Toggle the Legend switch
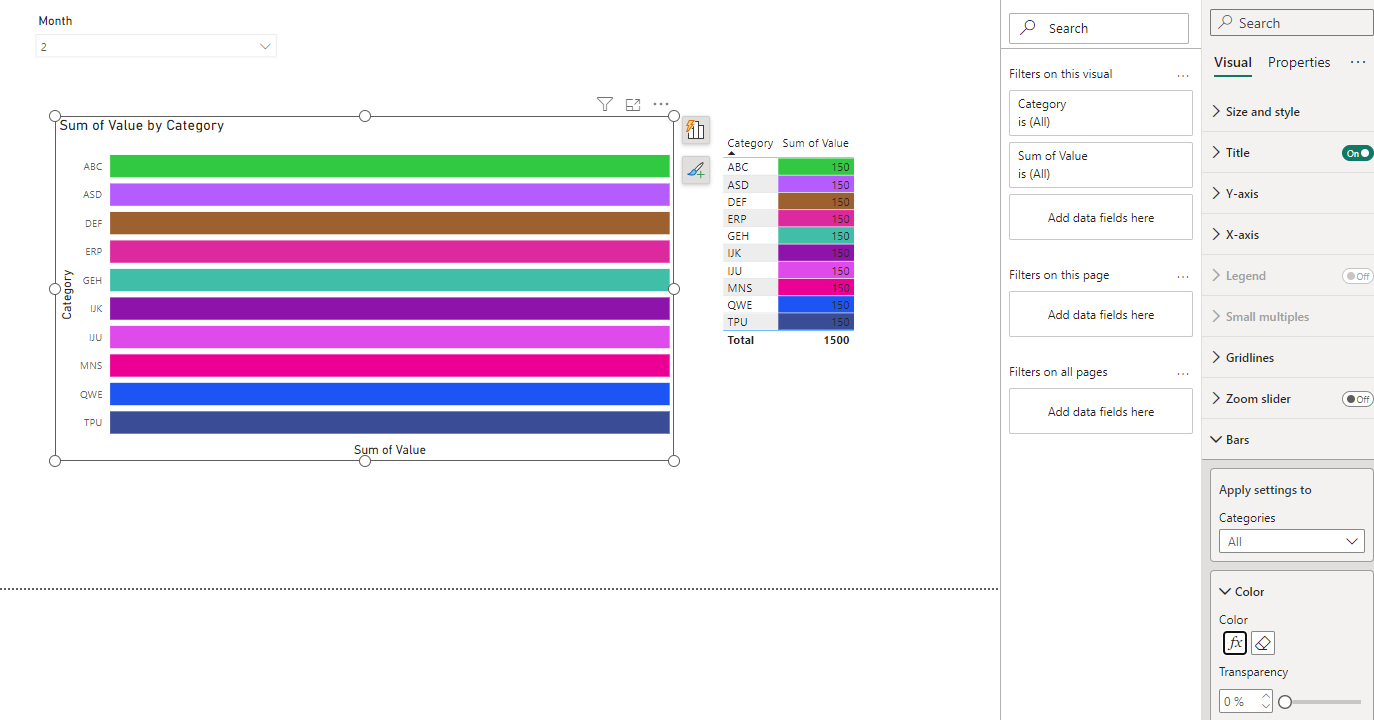 [x=1357, y=276]
